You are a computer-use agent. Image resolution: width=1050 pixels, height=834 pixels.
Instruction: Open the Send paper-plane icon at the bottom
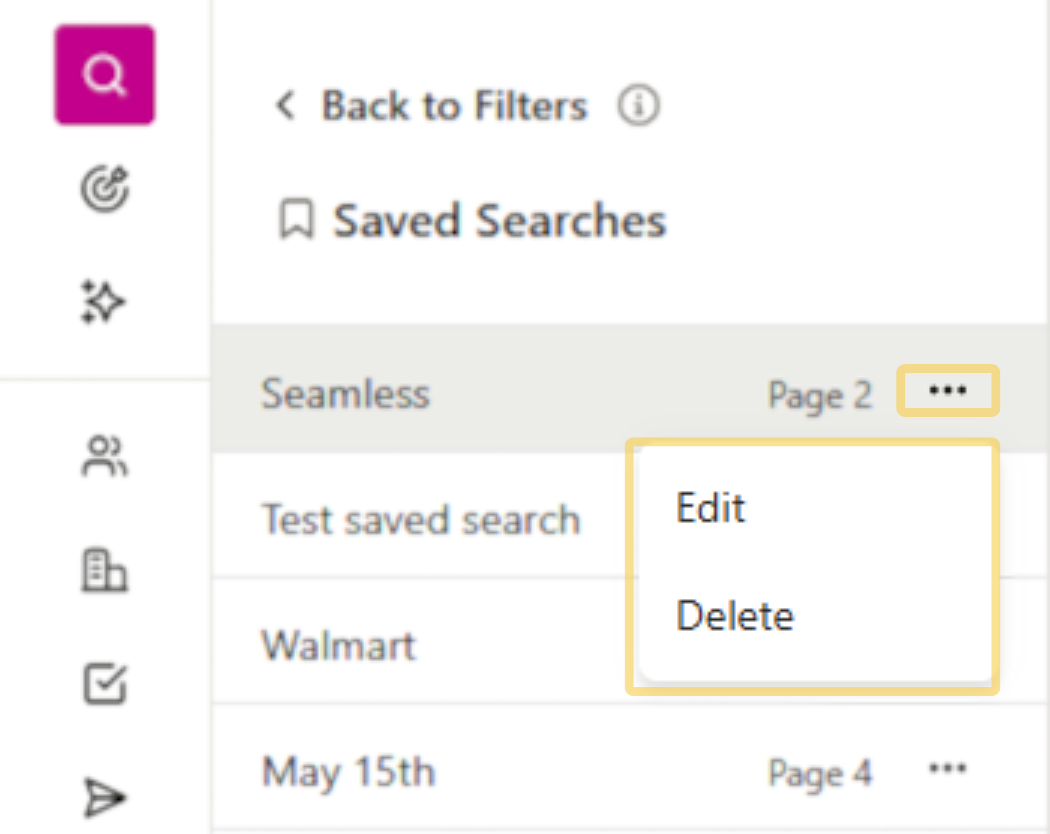point(104,797)
